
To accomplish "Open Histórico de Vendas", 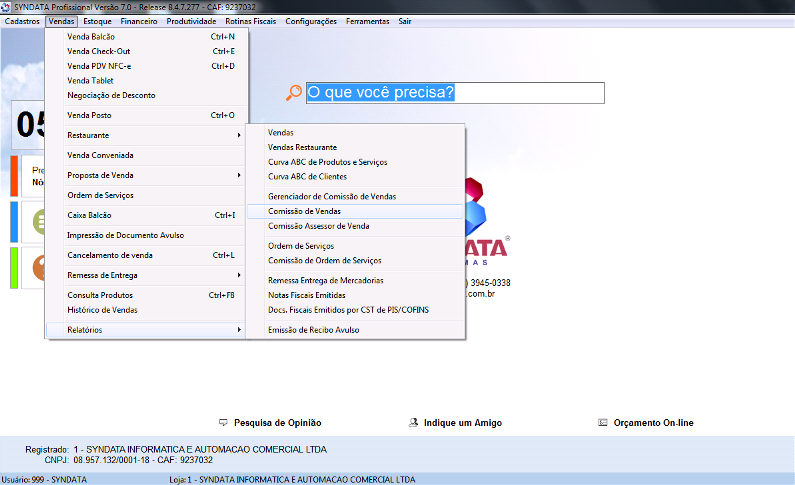I will point(146,310).
